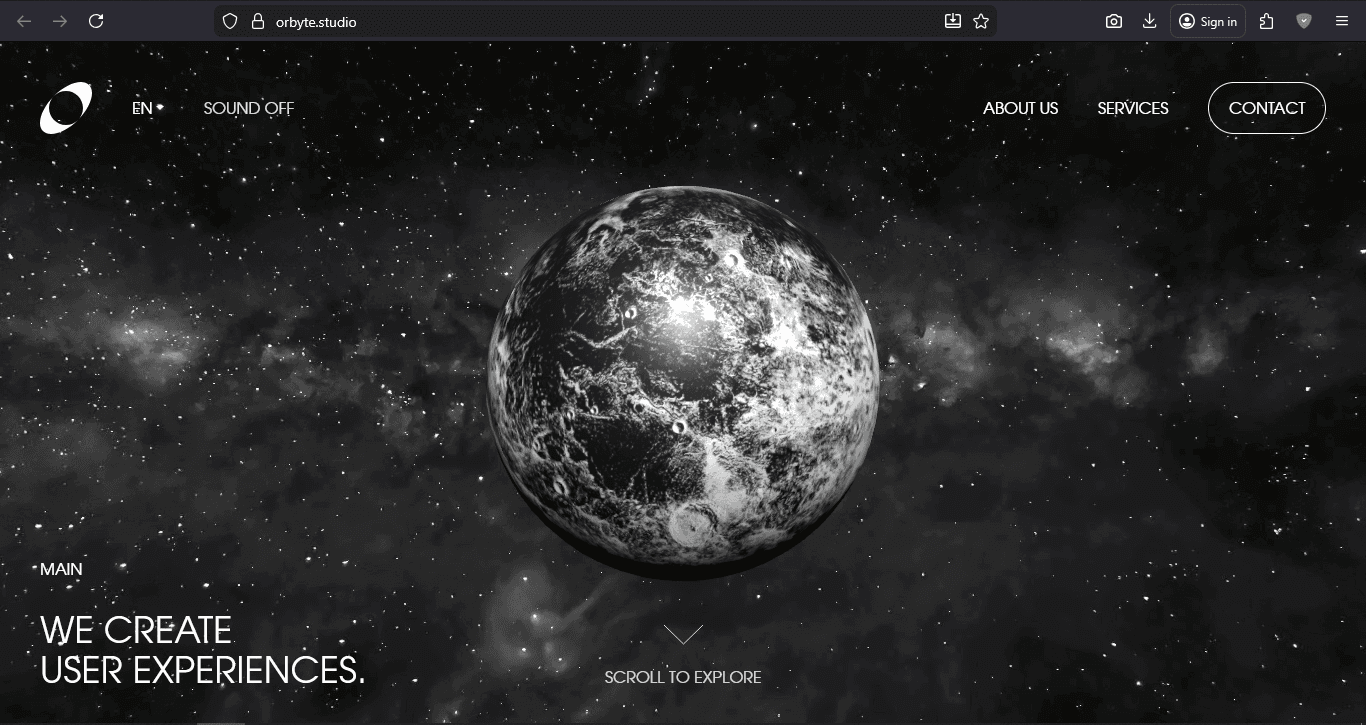Click the Orbyte studio logo
This screenshot has height=725, width=1366.
pyautogui.click(x=66, y=108)
